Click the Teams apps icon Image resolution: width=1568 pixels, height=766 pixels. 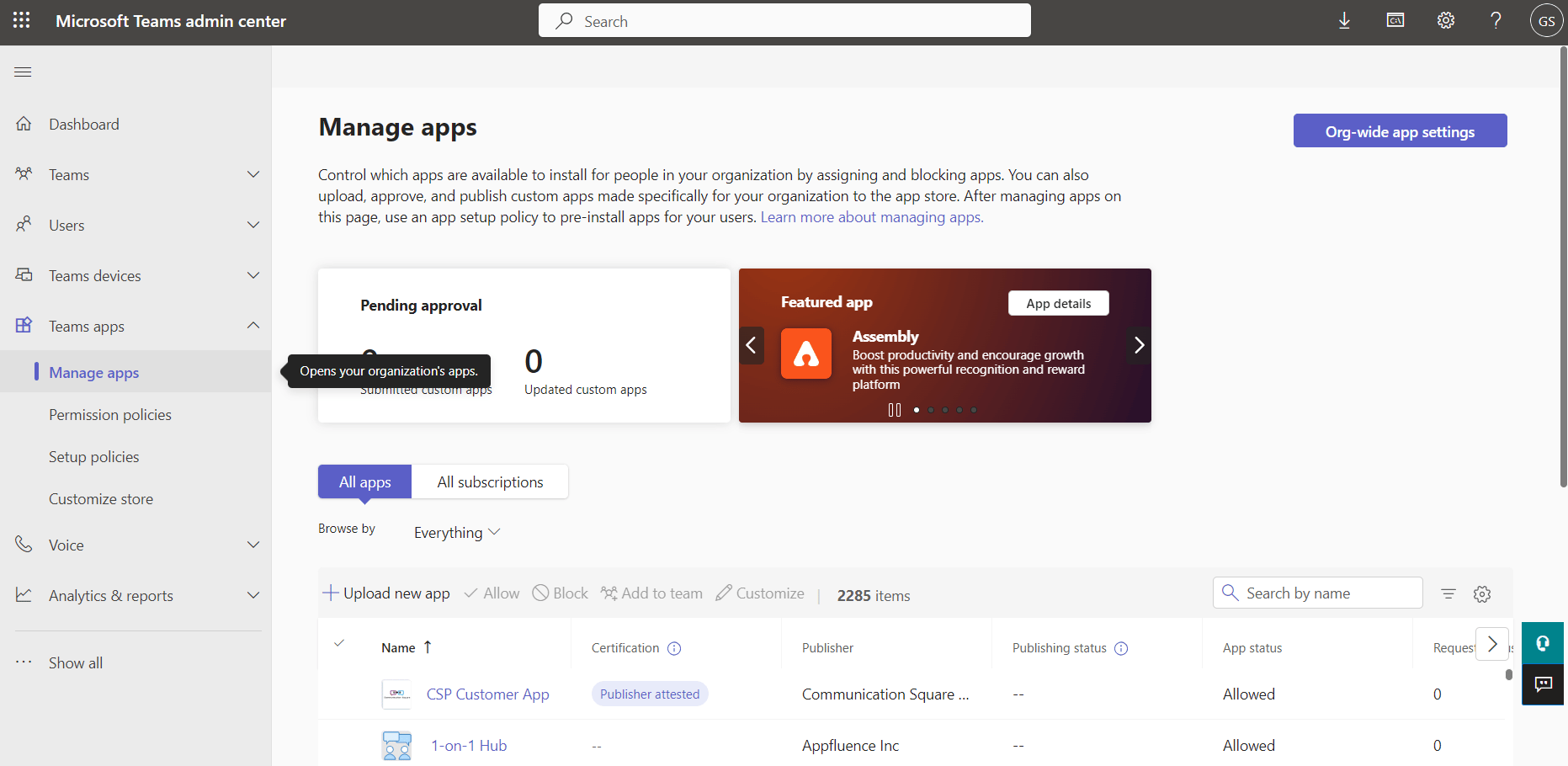point(24,325)
